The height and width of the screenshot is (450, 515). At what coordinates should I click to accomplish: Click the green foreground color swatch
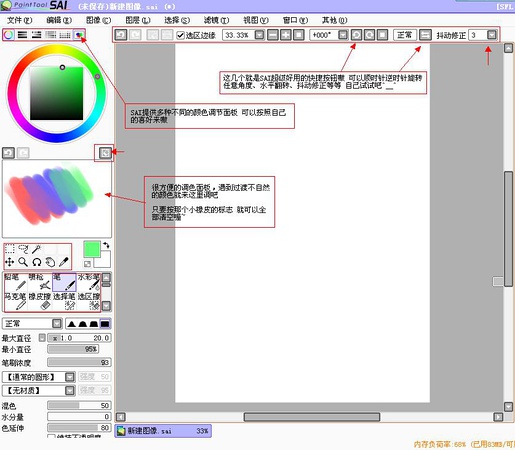click(x=92, y=249)
